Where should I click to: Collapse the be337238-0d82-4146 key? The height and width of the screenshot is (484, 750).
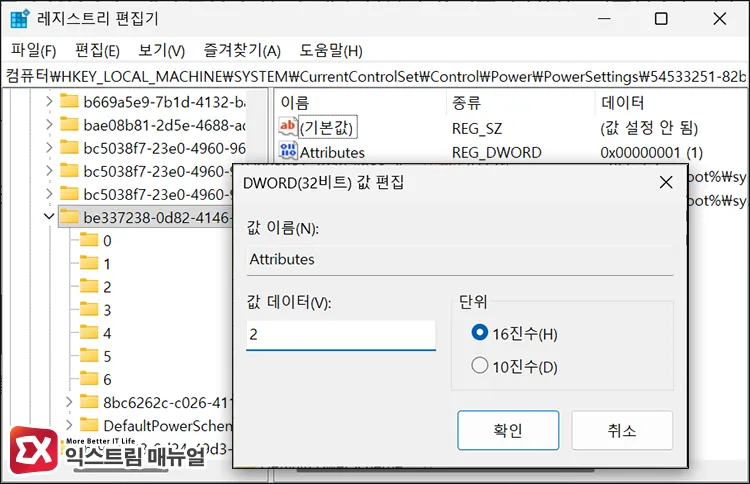(x=49, y=217)
